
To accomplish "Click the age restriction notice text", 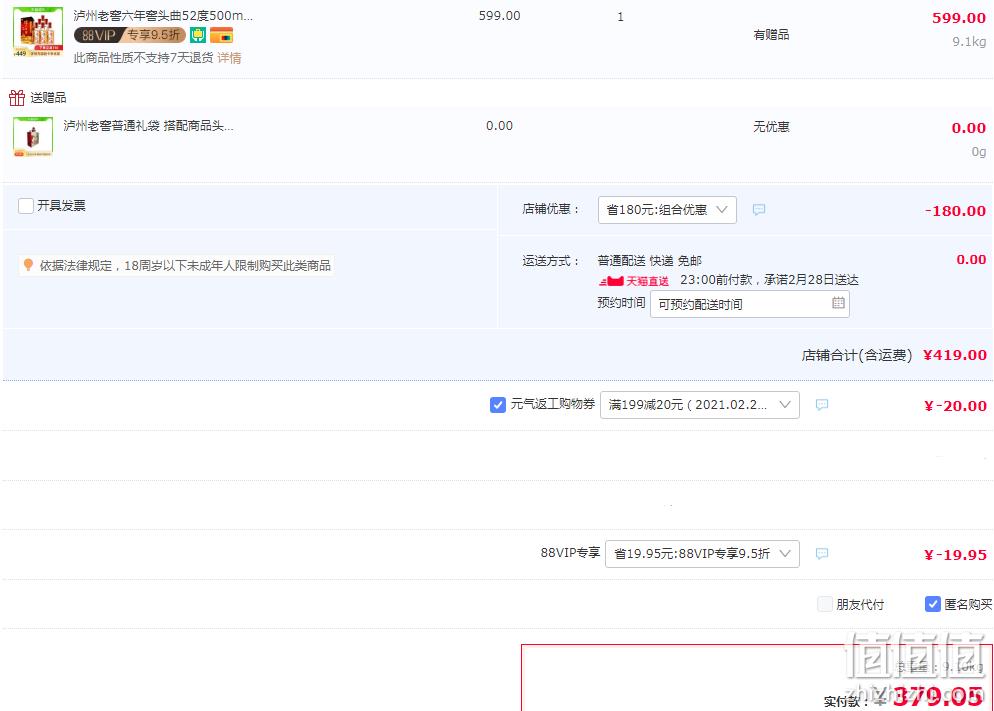I will point(185,266).
